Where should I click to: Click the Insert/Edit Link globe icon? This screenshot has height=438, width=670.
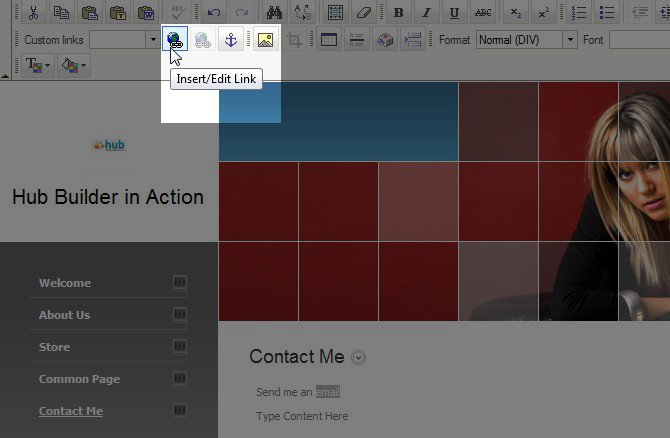[x=175, y=40]
